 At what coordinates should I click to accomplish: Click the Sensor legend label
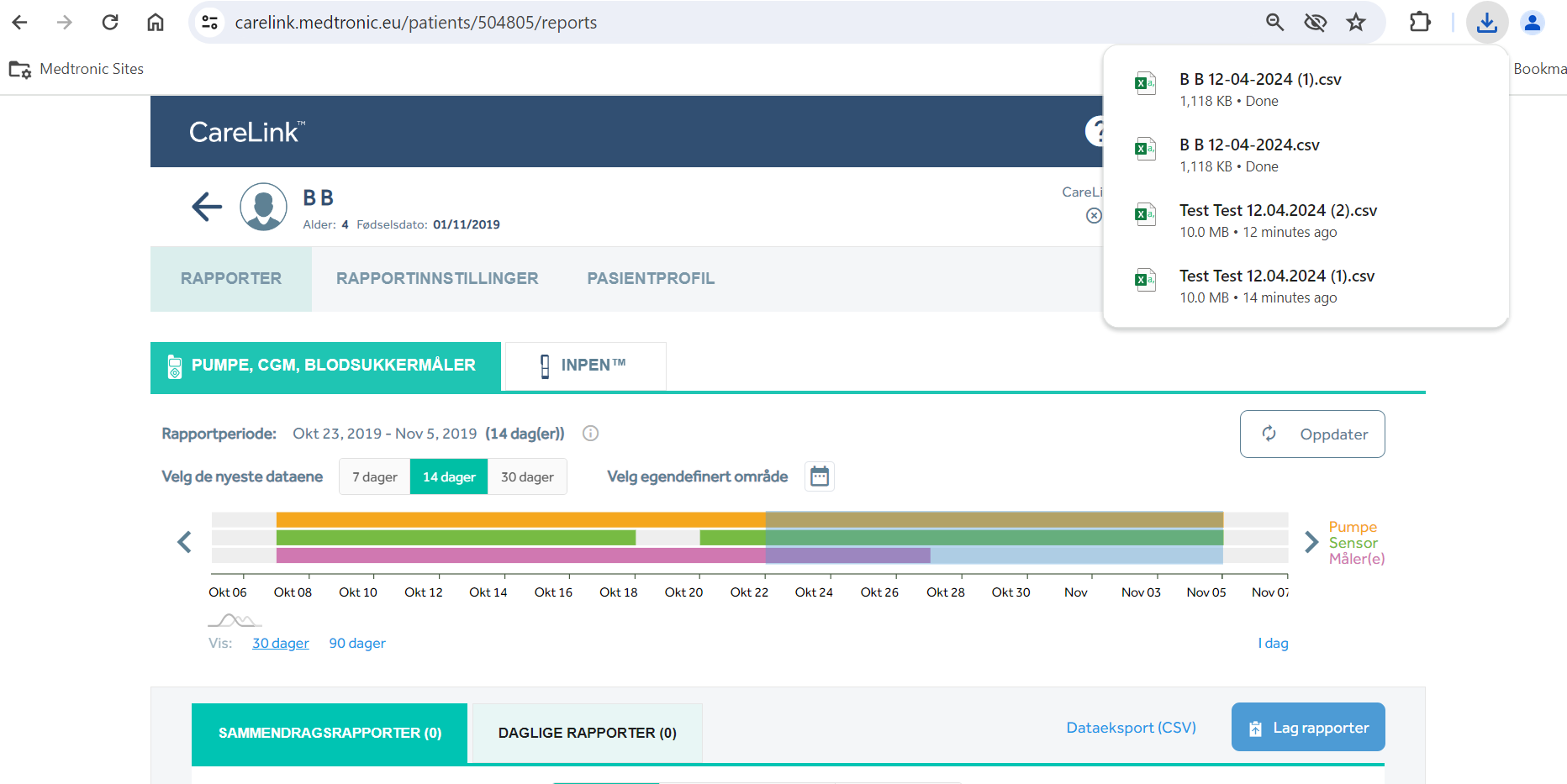pos(1353,543)
